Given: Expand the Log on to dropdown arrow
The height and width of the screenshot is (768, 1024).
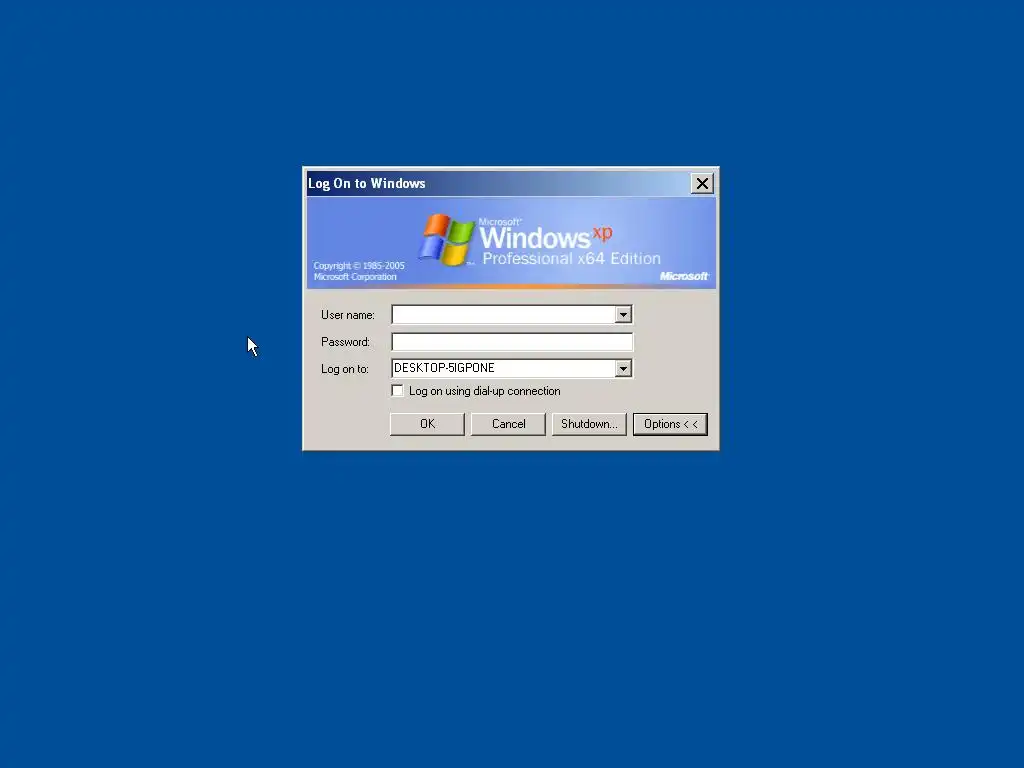Looking at the screenshot, I should click(x=623, y=368).
